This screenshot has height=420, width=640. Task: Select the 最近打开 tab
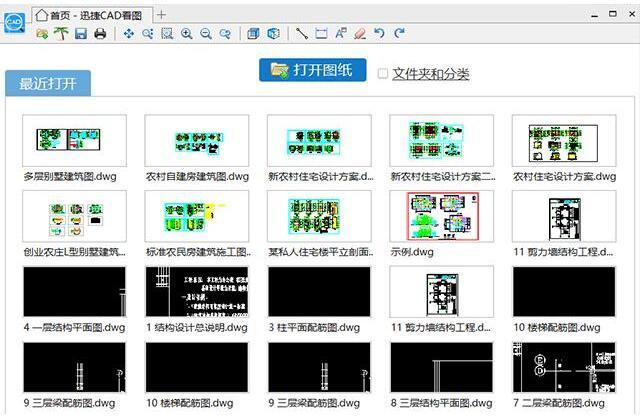click(48, 83)
